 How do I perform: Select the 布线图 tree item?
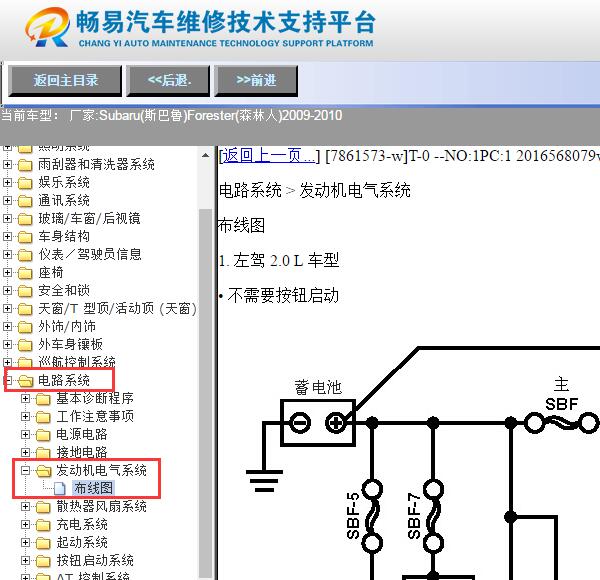pyautogui.click(x=93, y=488)
